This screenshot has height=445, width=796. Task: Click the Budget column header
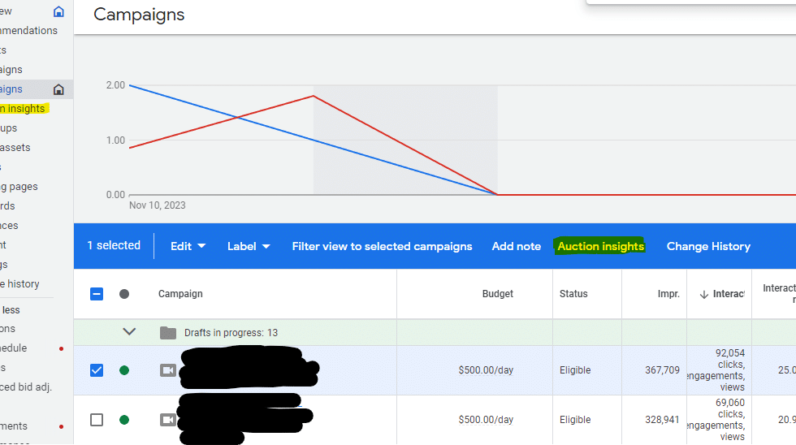(498, 294)
